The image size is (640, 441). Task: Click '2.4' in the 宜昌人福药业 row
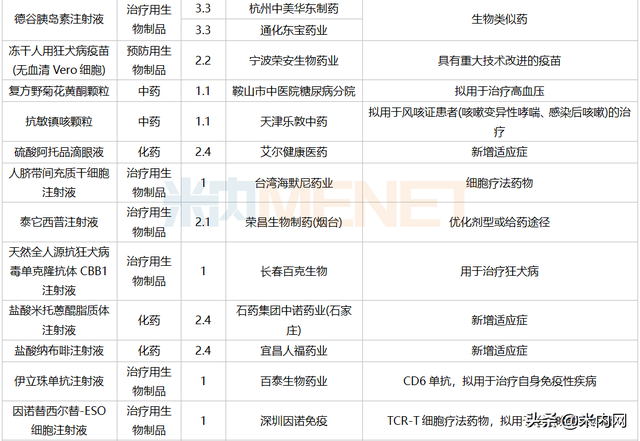coord(203,351)
